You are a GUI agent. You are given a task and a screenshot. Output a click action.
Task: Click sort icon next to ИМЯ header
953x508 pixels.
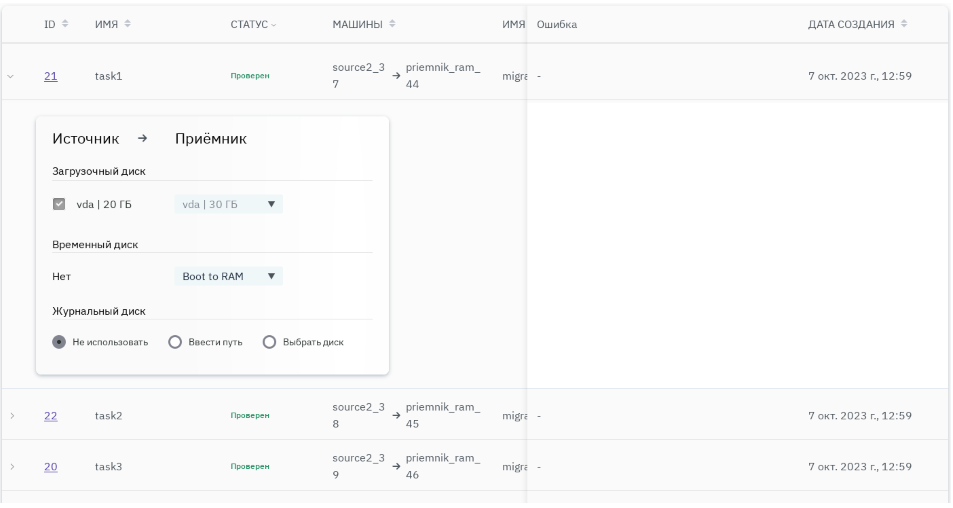pyautogui.click(x=127, y=24)
